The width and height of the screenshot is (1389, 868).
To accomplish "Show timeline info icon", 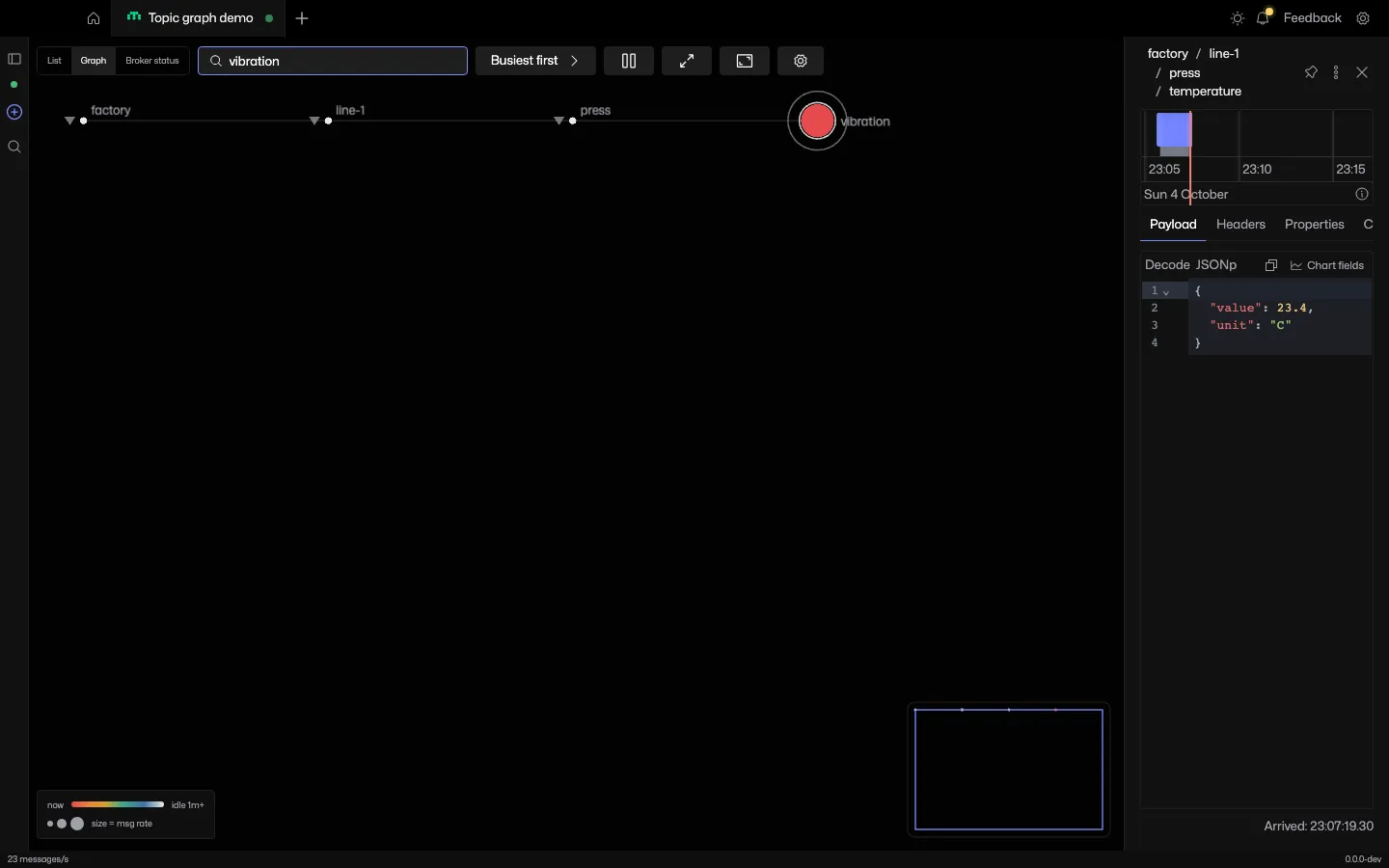I will coord(1362,194).
